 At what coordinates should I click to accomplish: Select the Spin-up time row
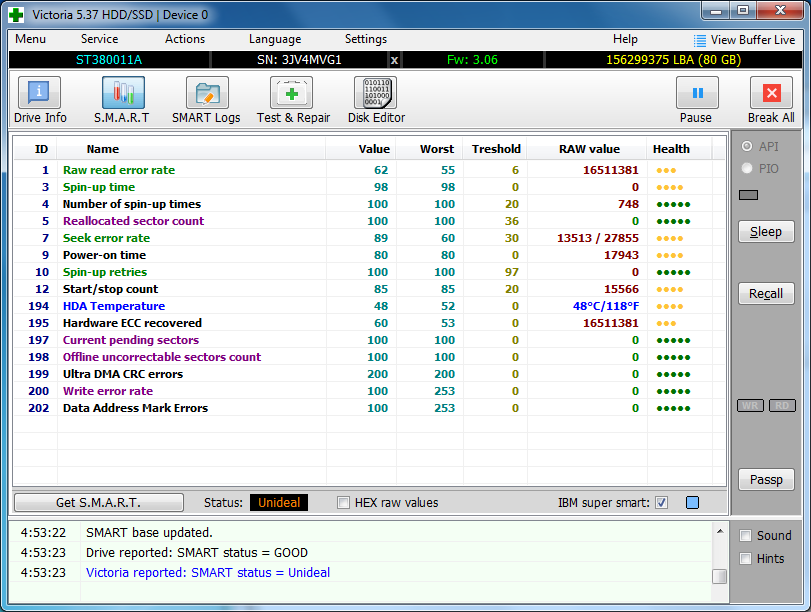(369, 187)
